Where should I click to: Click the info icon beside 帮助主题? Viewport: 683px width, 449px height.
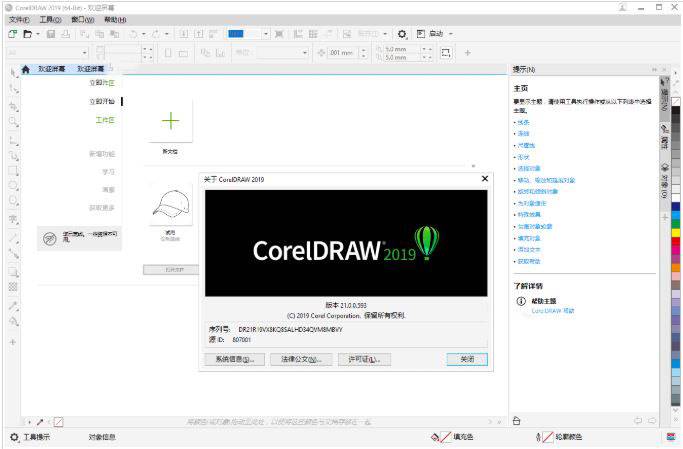pos(521,301)
